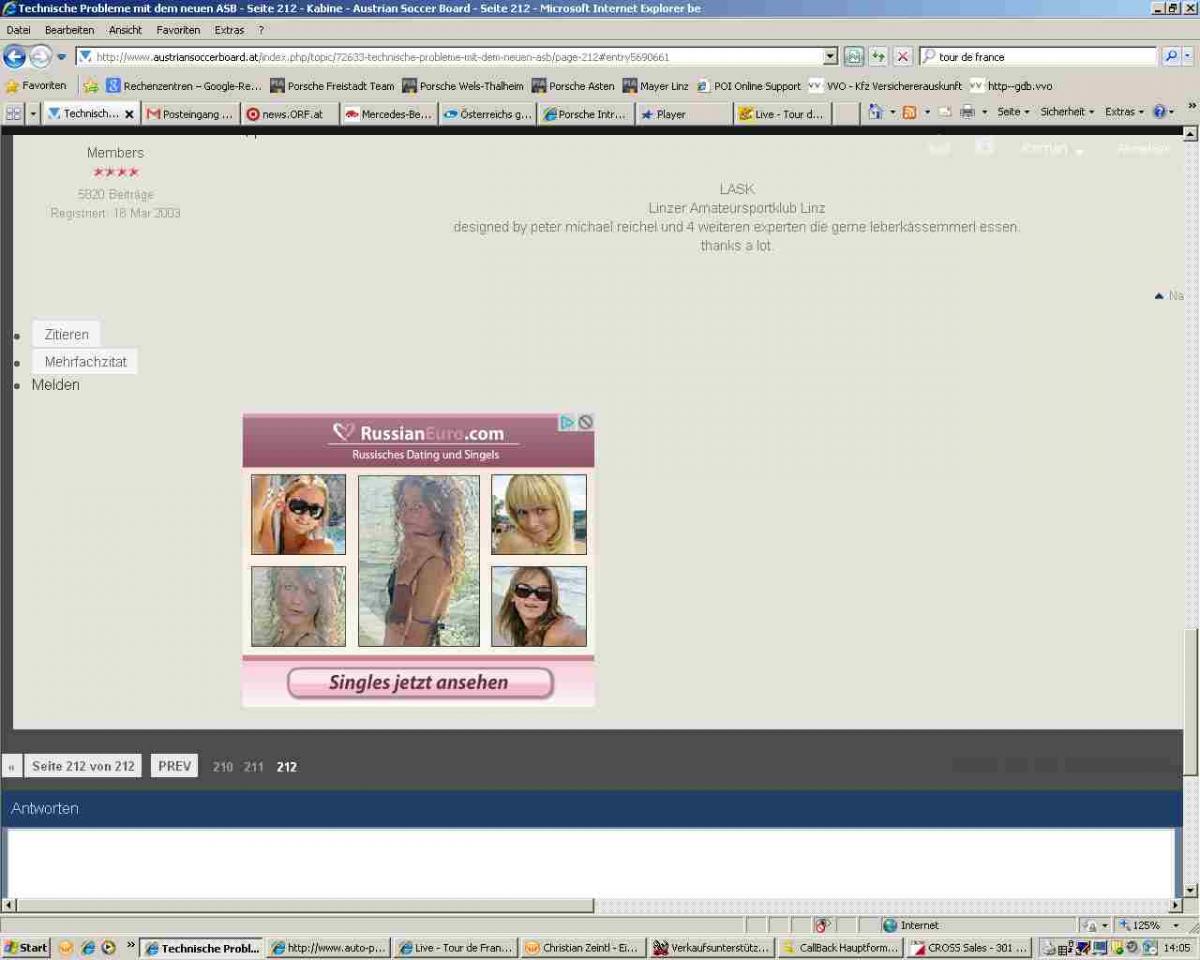The width and height of the screenshot is (1200, 960).
Task: Switch to the Live - Tour d... tab
Action: pos(782,114)
